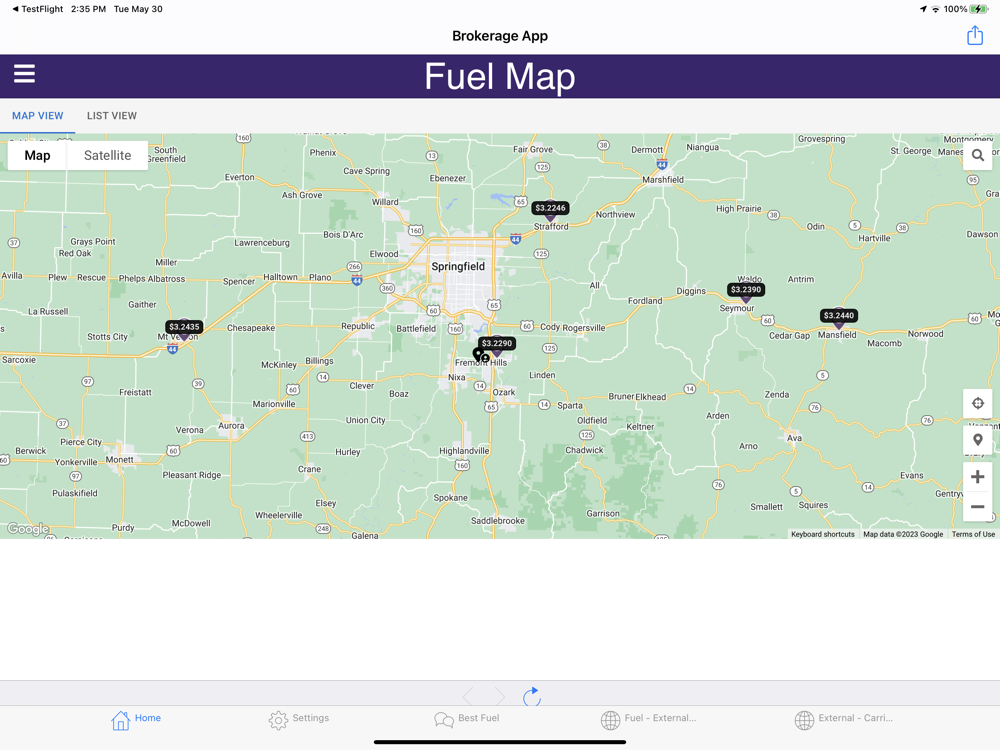Open the Settings tab
This screenshot has width=1000, height=750.
[298, 719]
